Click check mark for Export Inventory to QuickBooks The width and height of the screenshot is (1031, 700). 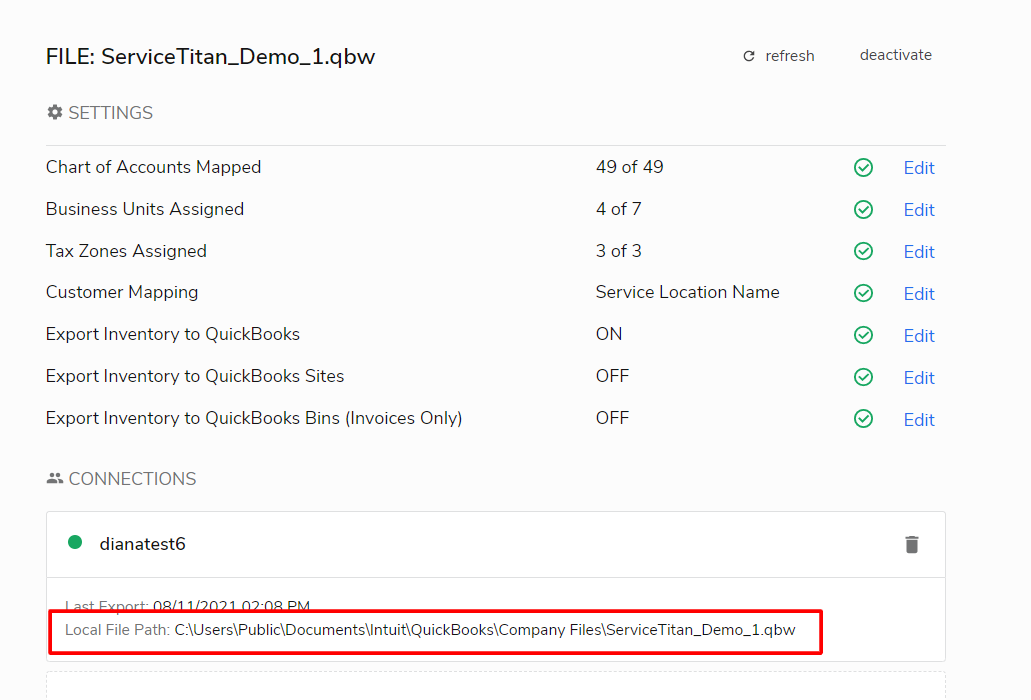(863, 335)
